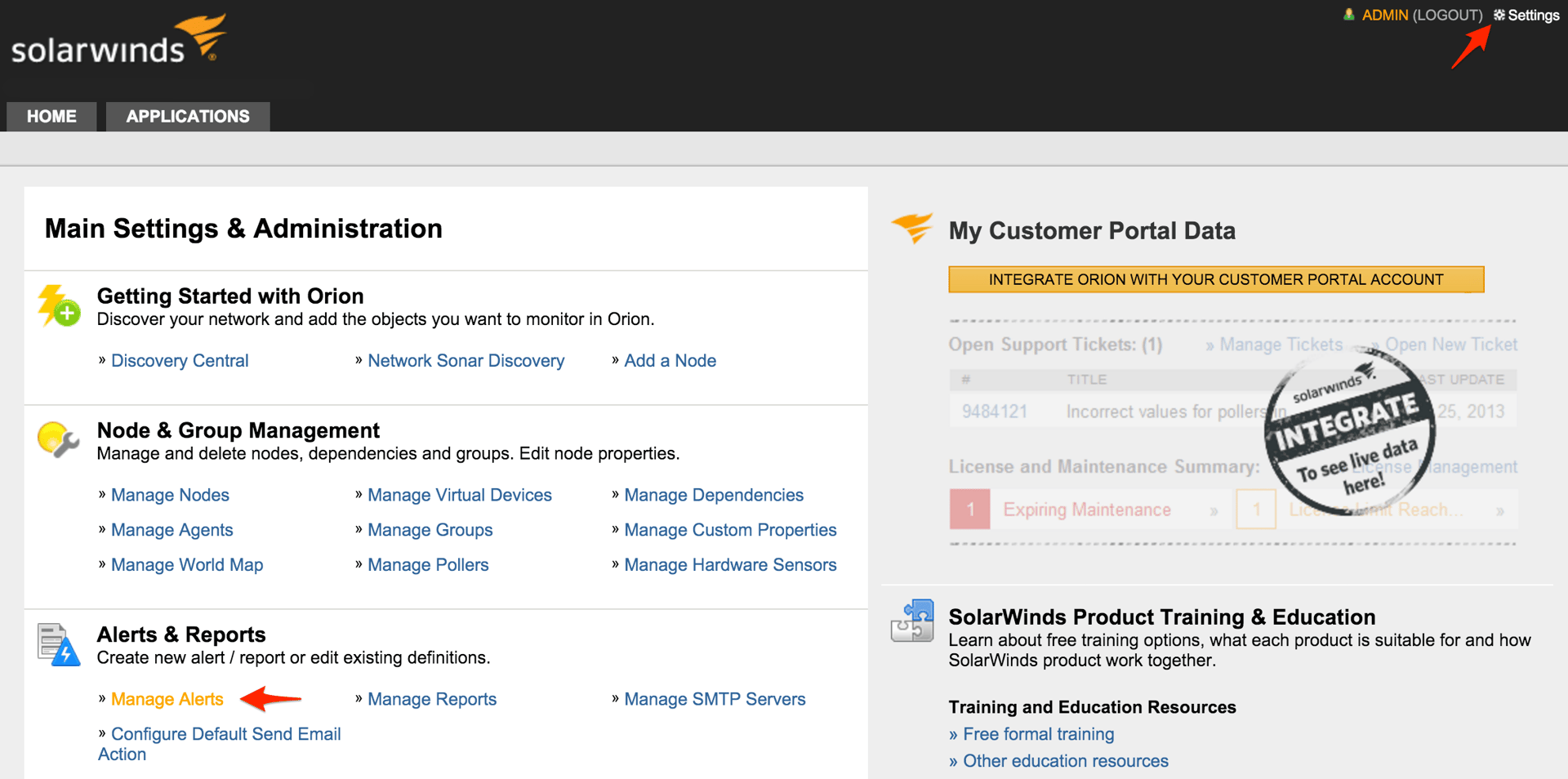Open Manage Custom Properties
The image size is (1568, 779).
point(730,530)
